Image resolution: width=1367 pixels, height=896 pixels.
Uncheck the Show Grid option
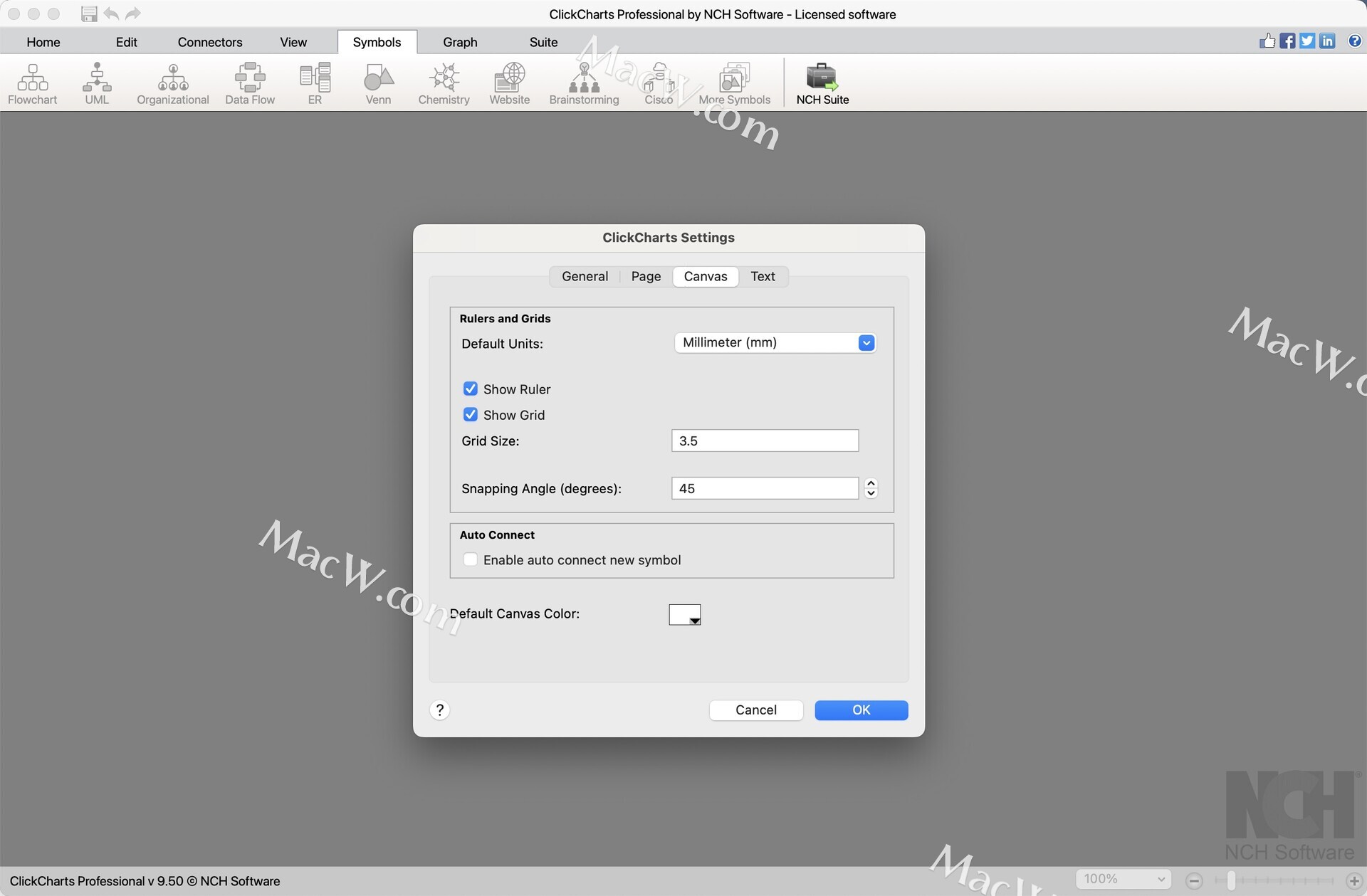471,414
